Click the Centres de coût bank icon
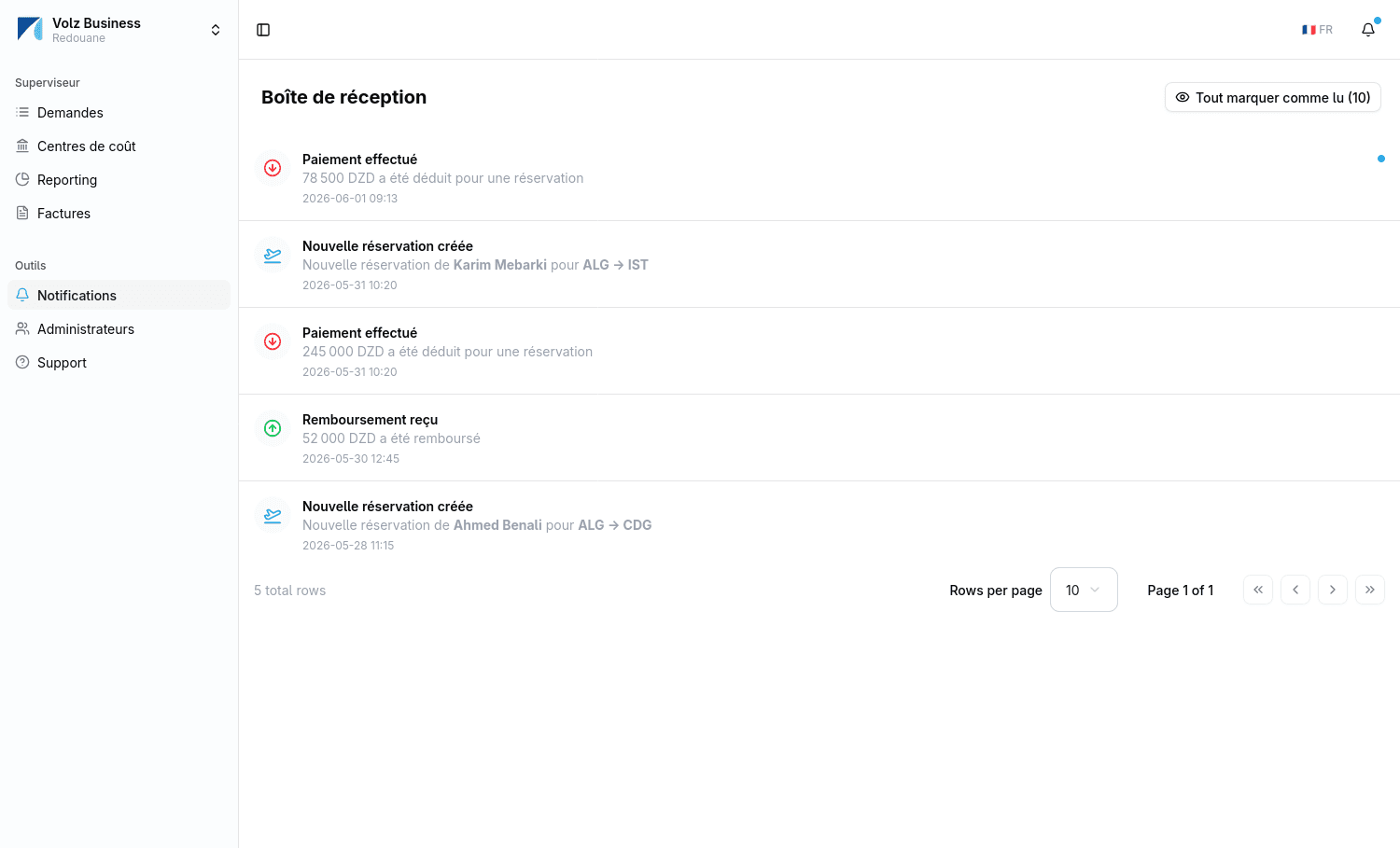 tap(22, 146)
